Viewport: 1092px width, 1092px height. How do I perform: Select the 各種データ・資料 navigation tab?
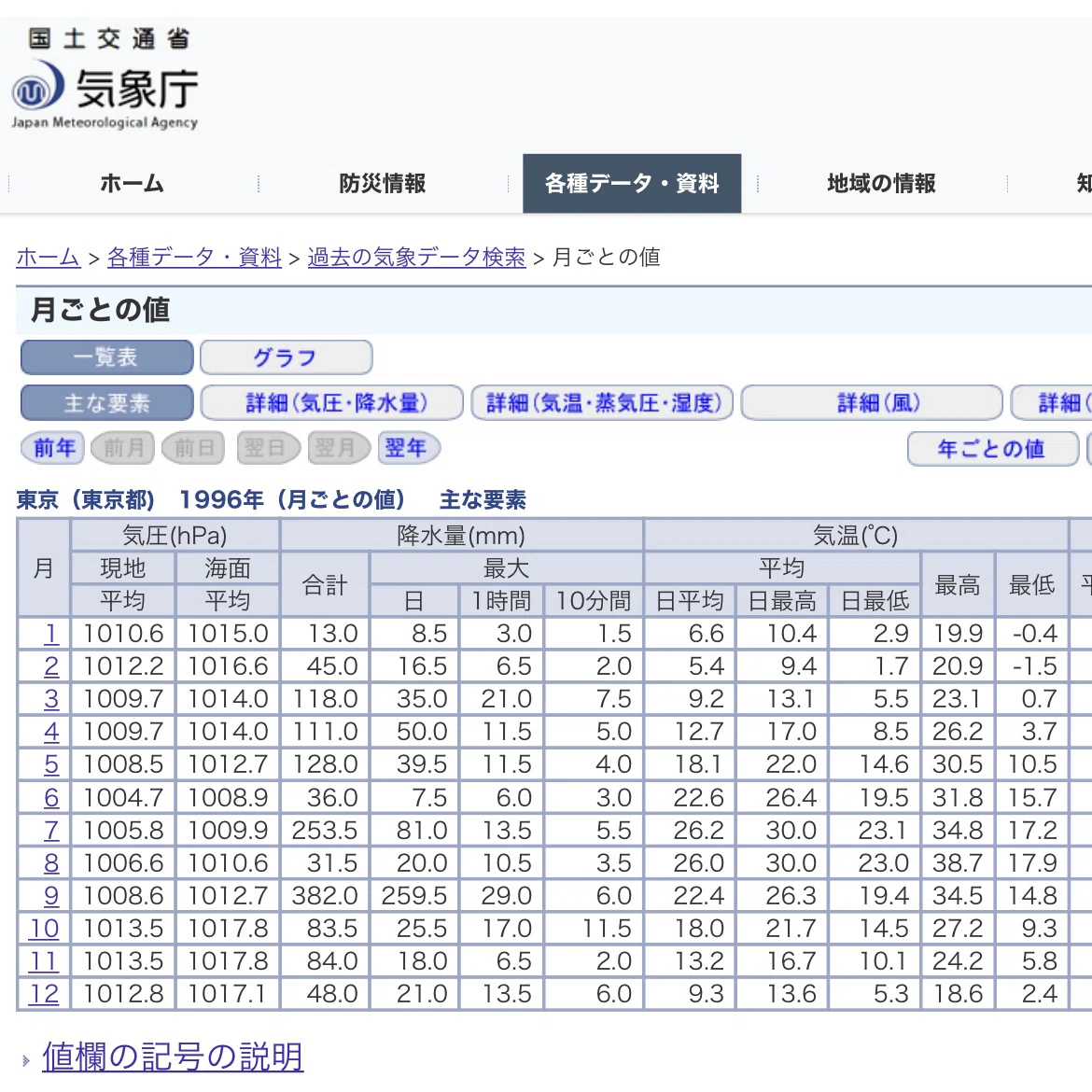pyautogui.click(x=632, y=183)
